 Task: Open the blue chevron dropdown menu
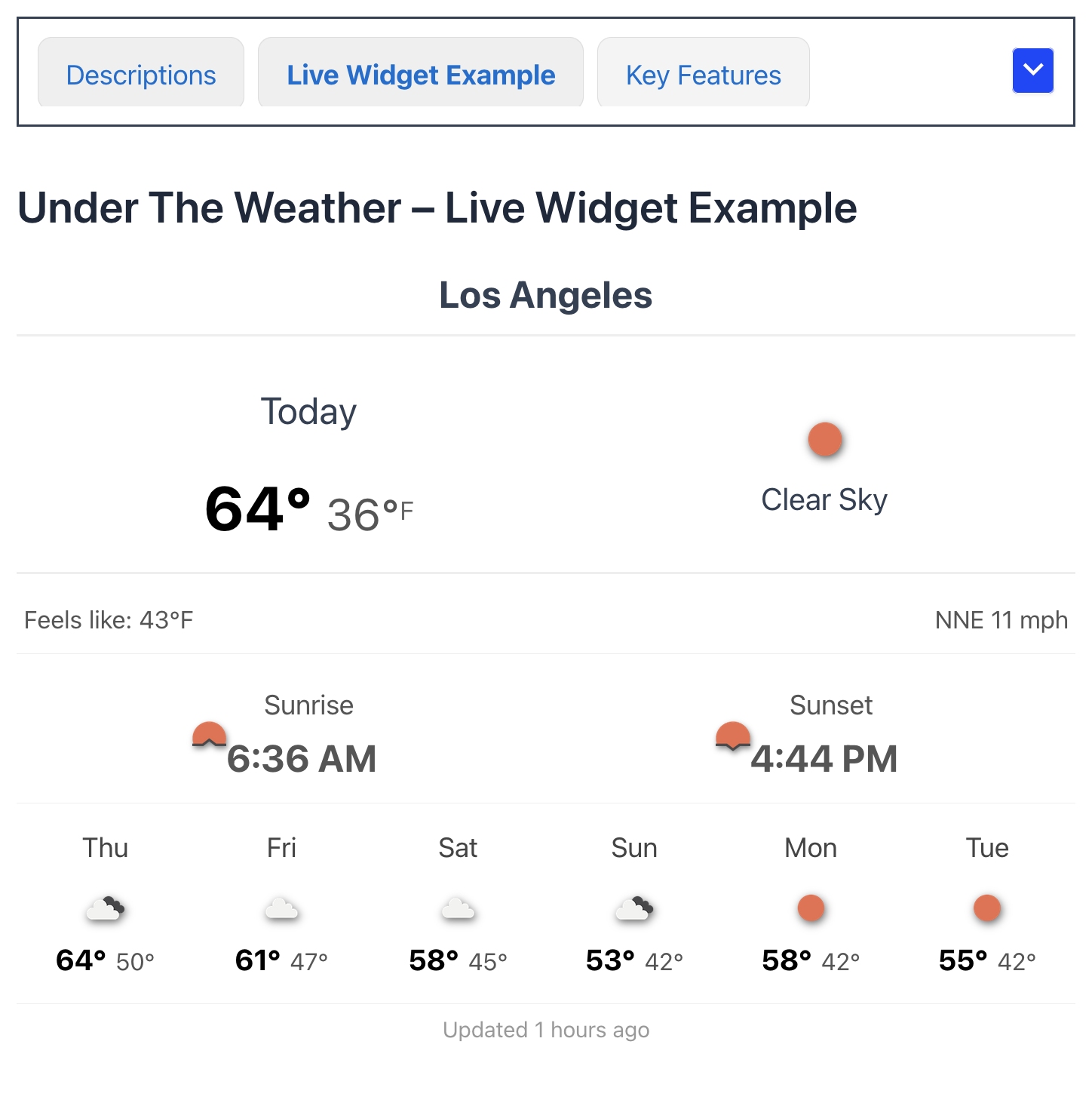coord(1033,70)
